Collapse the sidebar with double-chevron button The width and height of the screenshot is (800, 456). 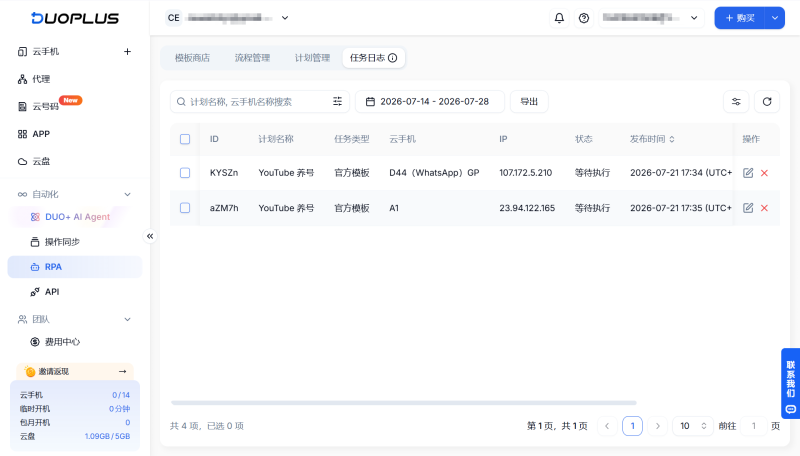(150, 236)
